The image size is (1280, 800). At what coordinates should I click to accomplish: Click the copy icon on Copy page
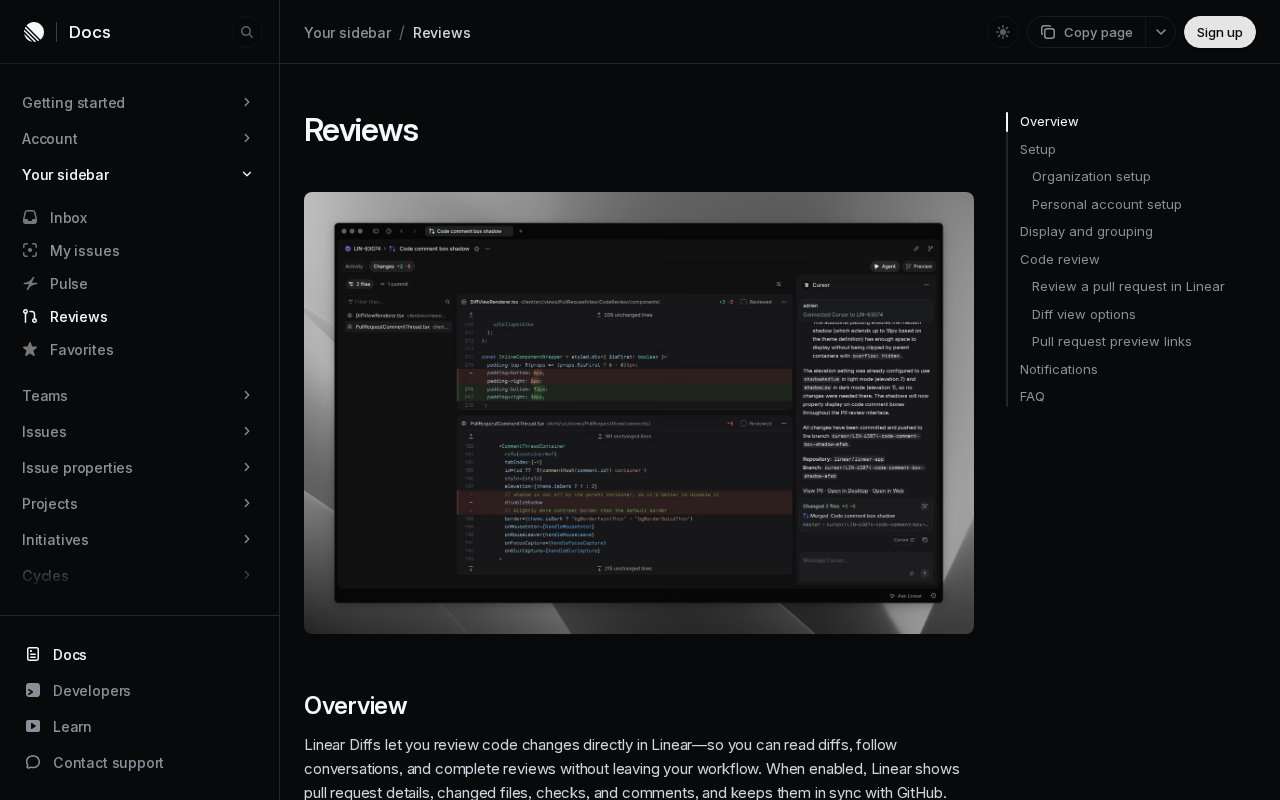1048,32
